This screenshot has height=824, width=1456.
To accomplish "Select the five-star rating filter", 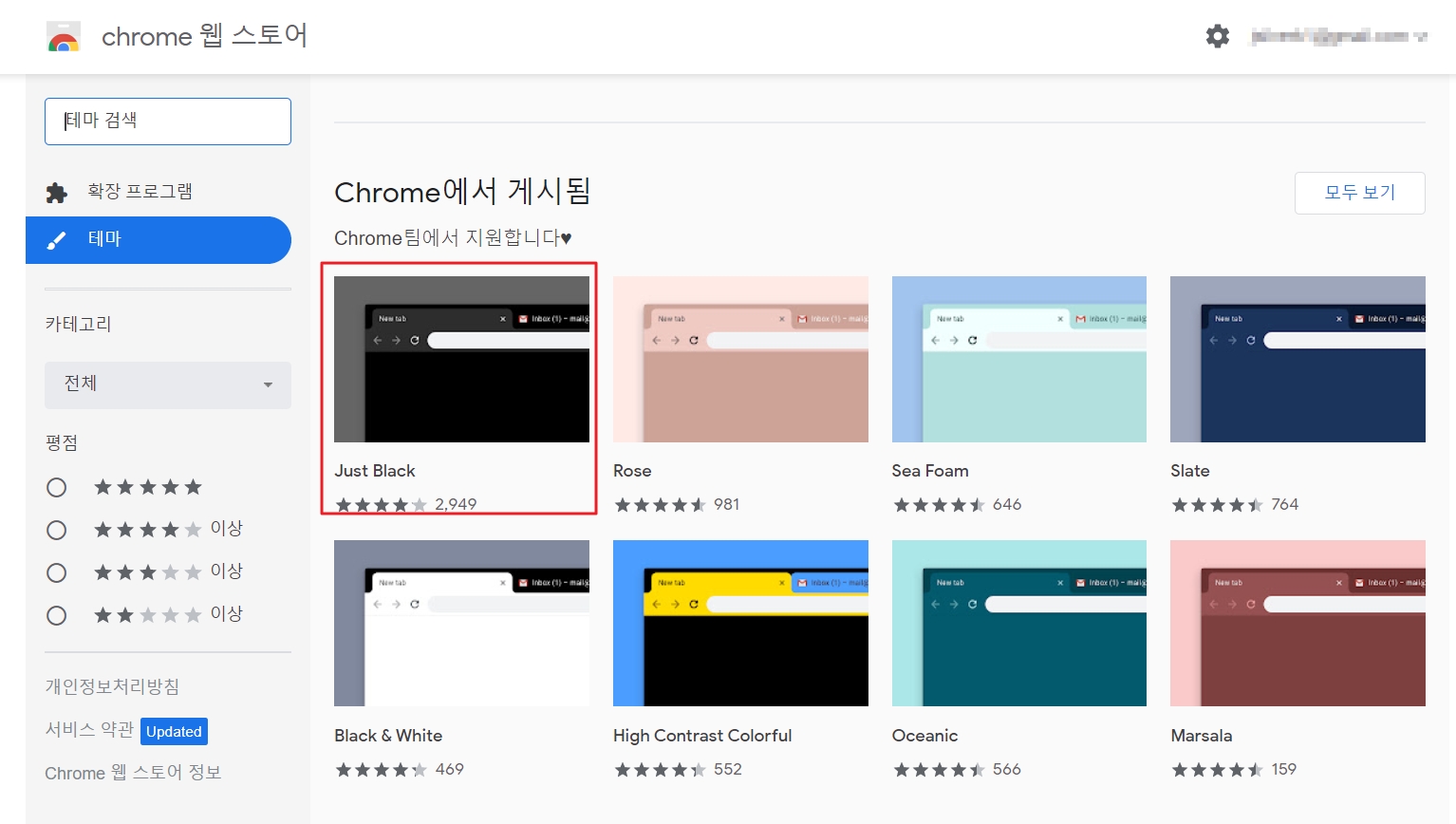I will [x=57, y=487].
